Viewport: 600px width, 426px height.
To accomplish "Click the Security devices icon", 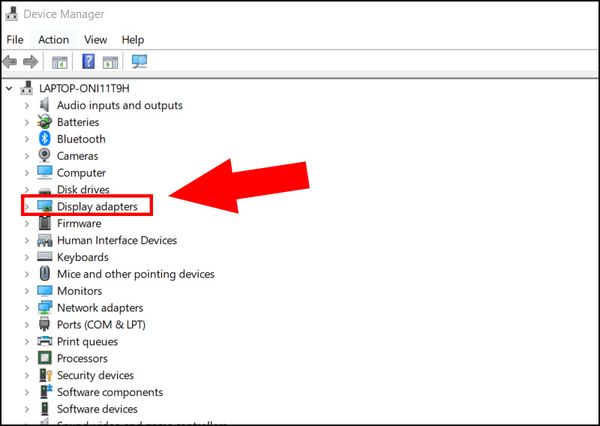I will 45,375.
